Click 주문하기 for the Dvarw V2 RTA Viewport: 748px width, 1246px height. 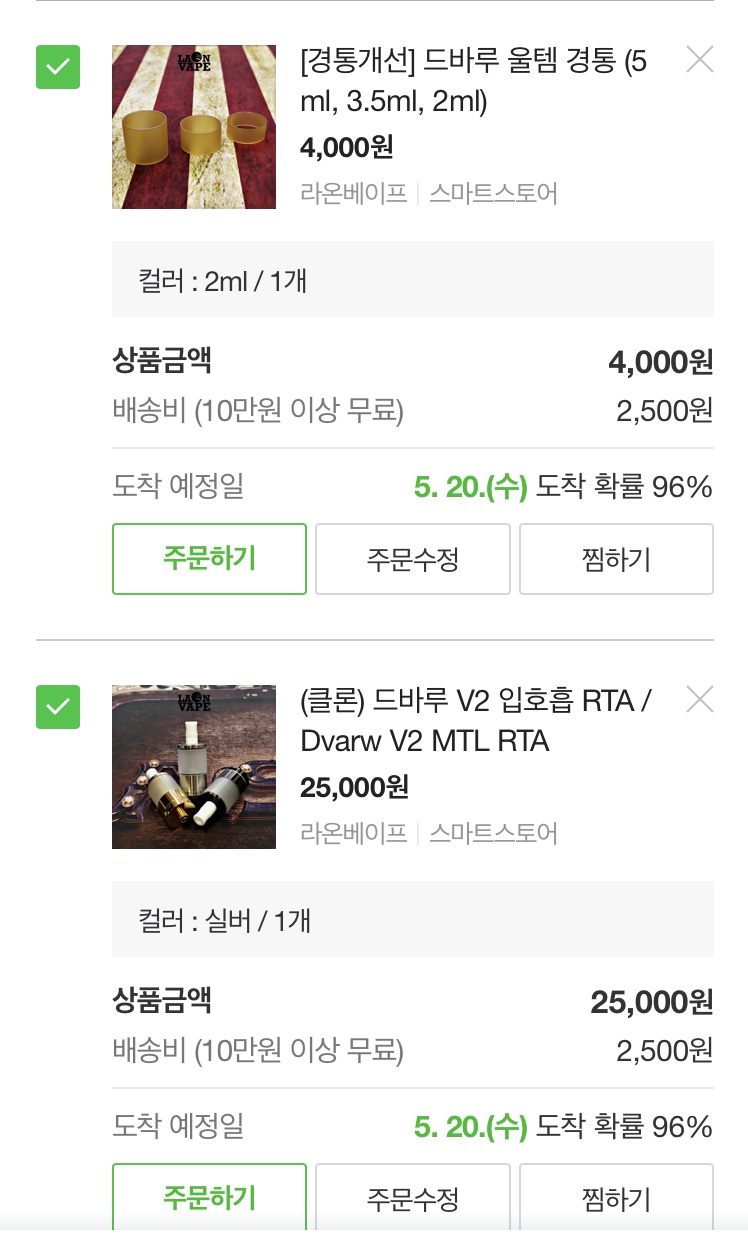[x=209, y=1197]
